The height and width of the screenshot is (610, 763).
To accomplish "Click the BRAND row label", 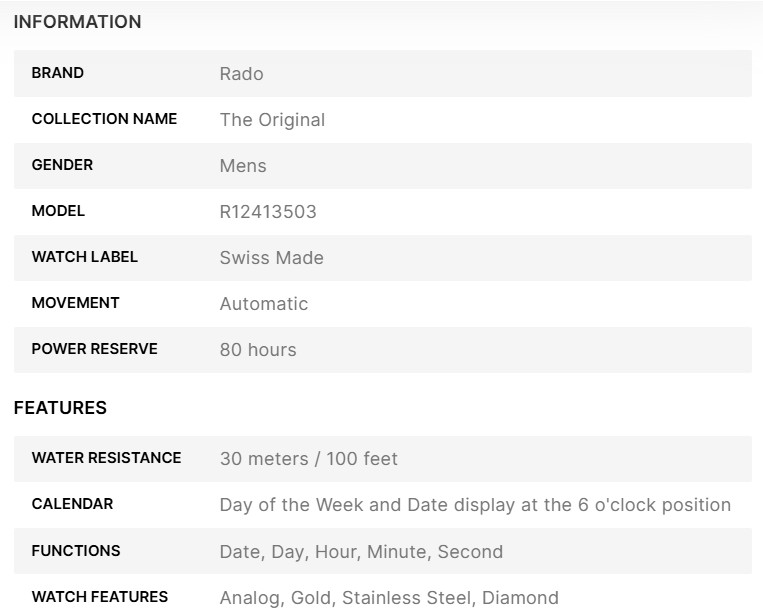I will (x=58, y=73).
